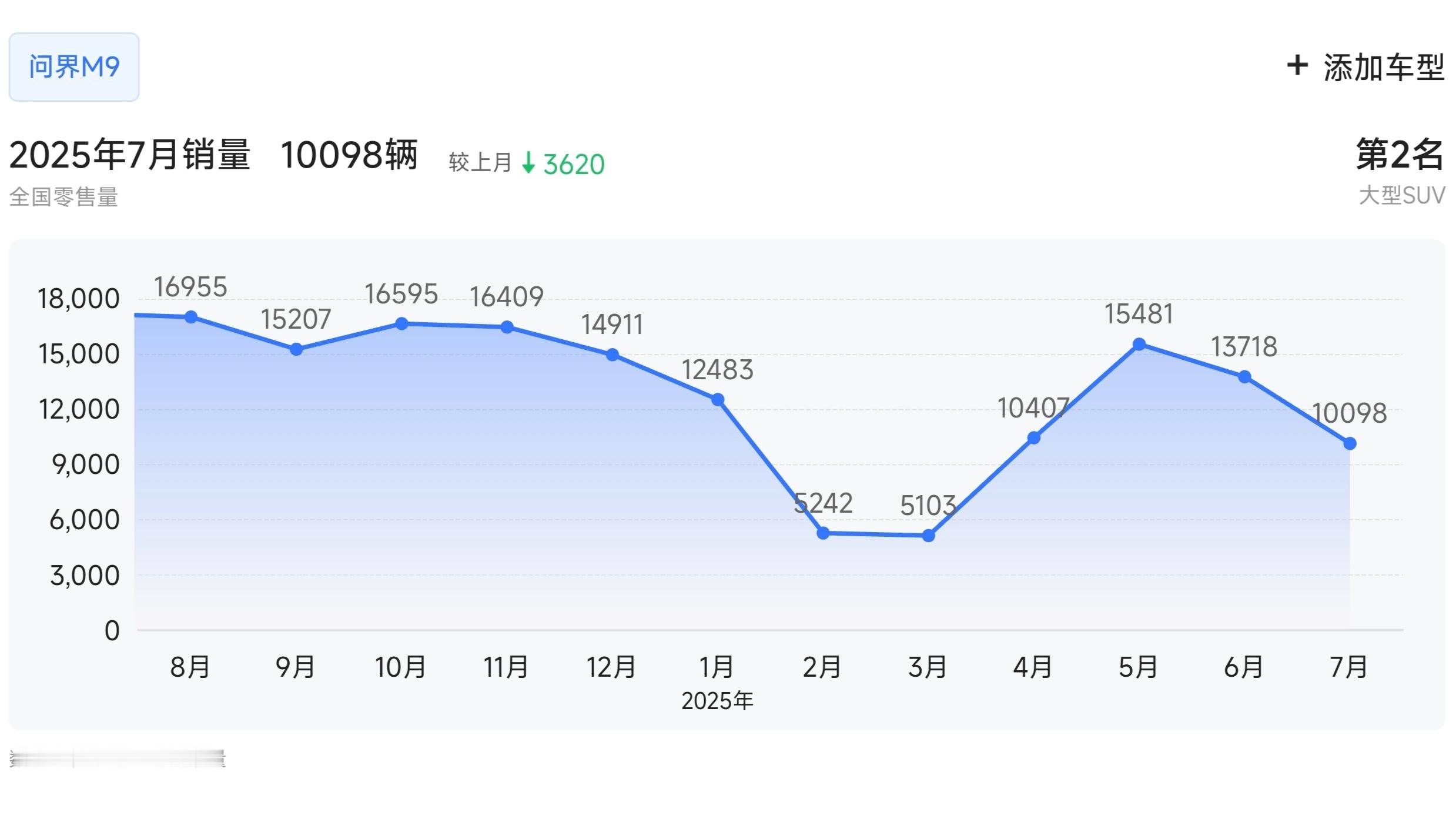Select the 10月 data point 16595
Screen dimensions: 1456x819
401,324
